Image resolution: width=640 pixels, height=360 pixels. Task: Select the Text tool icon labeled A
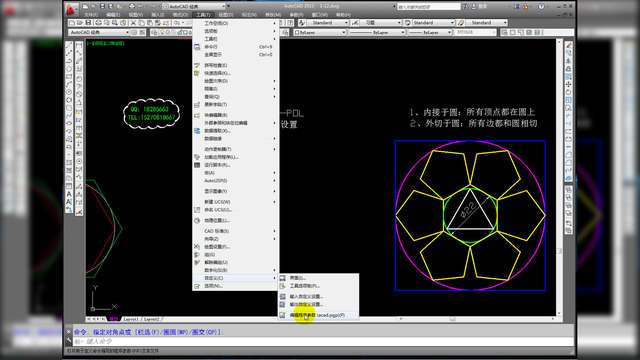coord(69,194)
